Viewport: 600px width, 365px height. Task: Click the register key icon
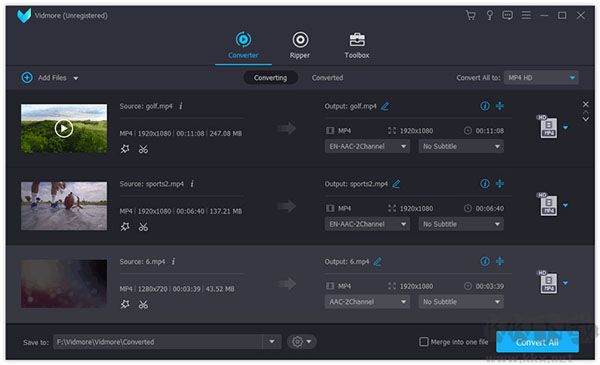coord(489,15)
